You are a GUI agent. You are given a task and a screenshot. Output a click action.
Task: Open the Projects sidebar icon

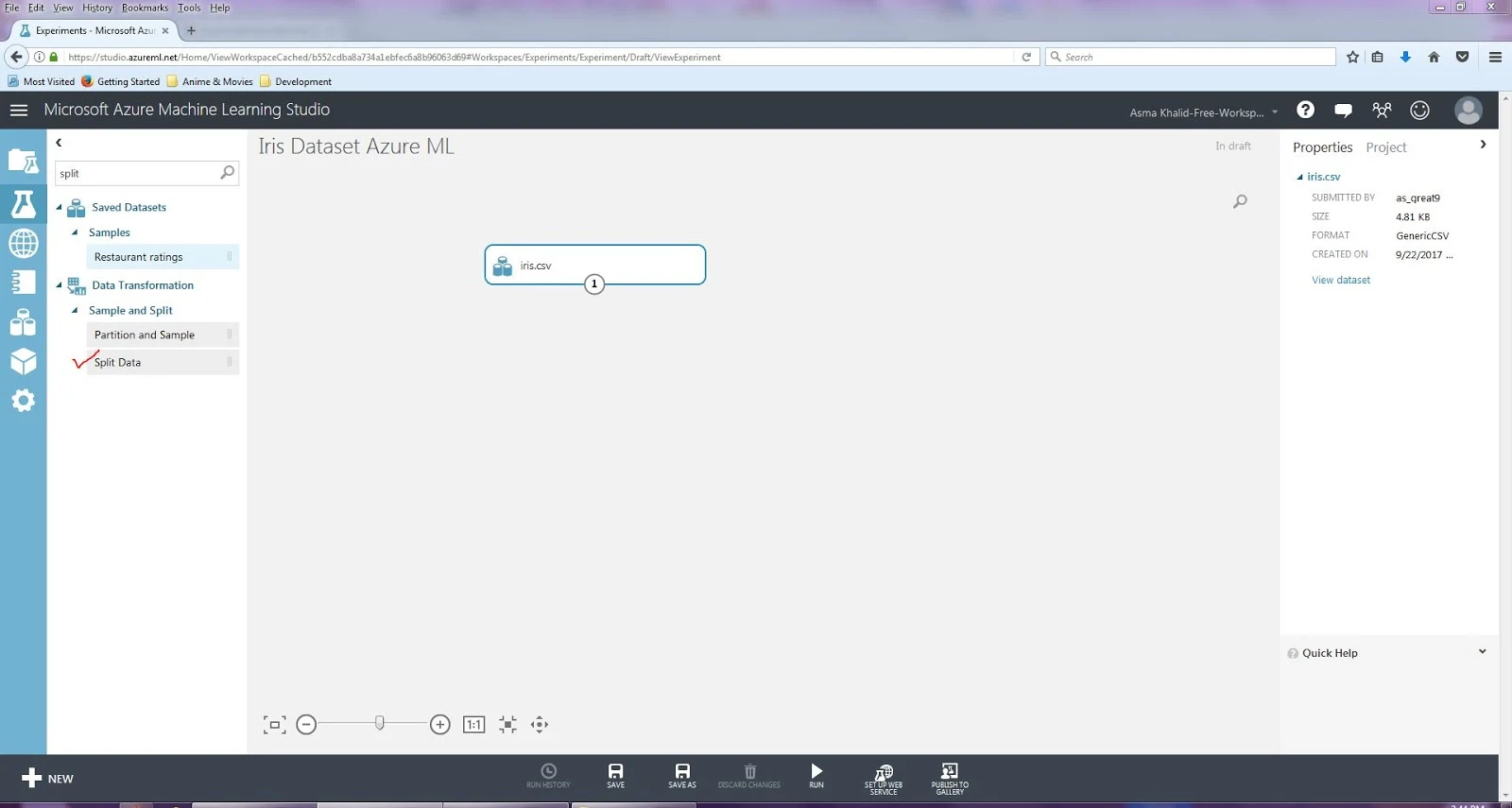tap(23, 162)
